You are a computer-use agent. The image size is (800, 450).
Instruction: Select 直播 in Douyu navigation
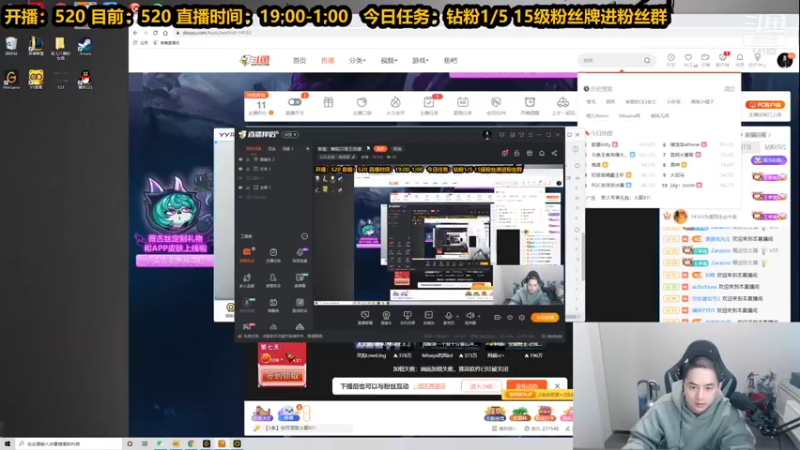328,60
